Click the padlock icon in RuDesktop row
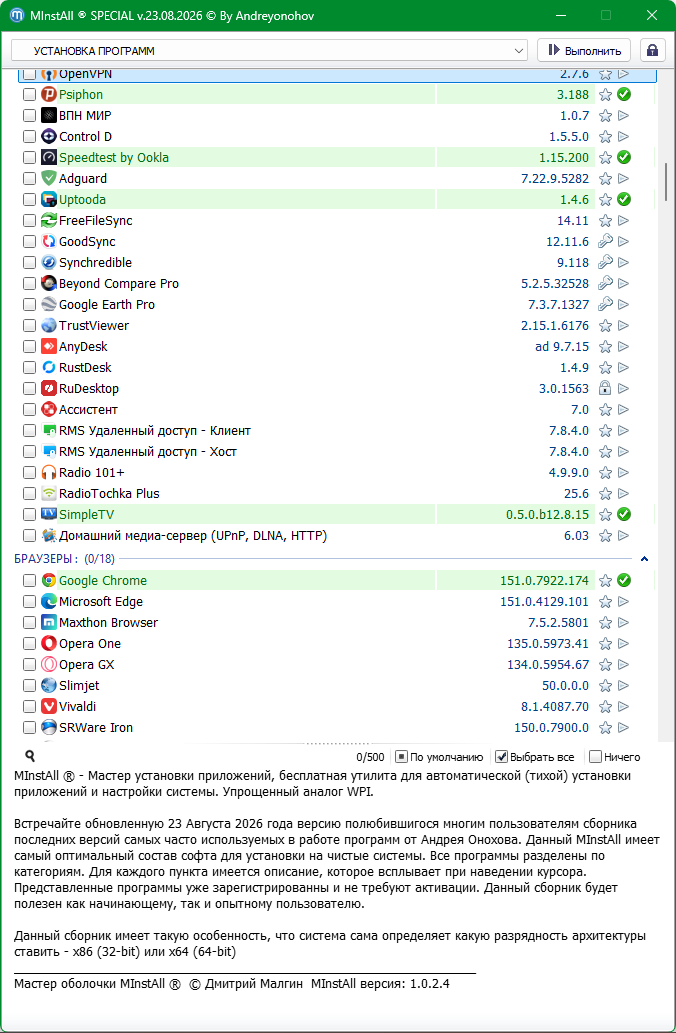The height and width of the screenshot is (1033, 676). [x=606, y=389]
